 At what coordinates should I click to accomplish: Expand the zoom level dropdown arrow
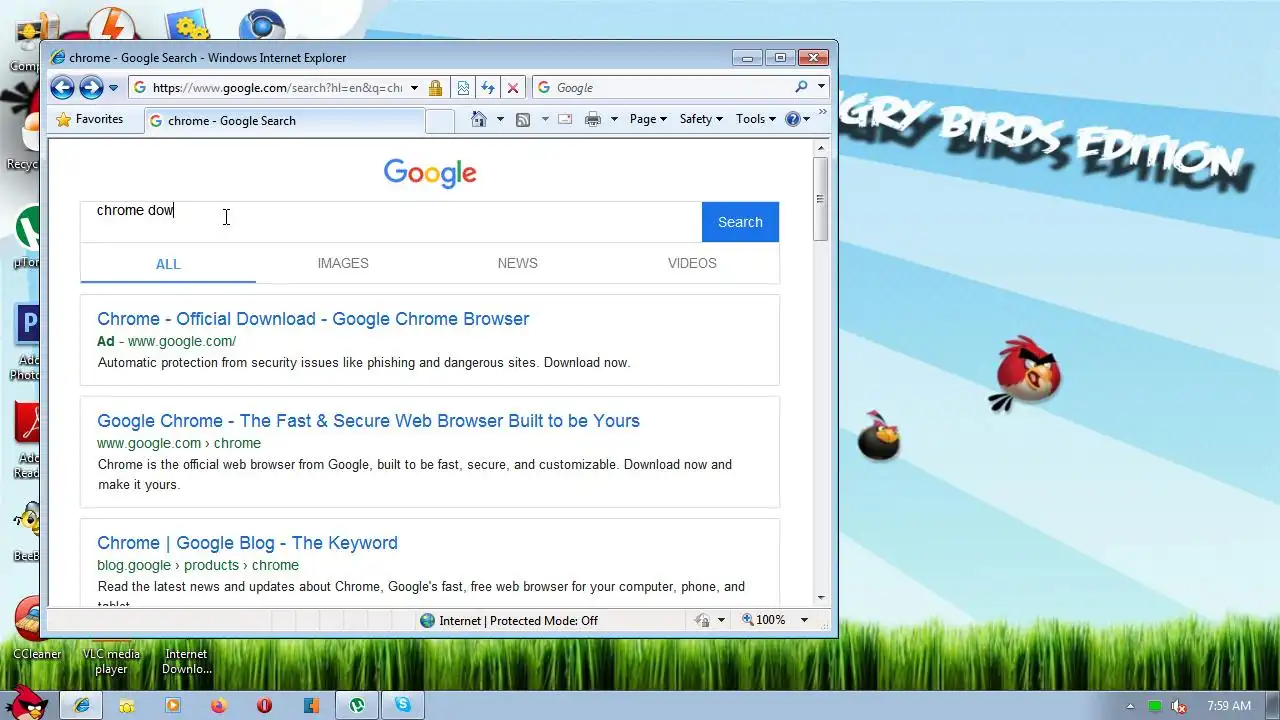[x=804, y=620]
